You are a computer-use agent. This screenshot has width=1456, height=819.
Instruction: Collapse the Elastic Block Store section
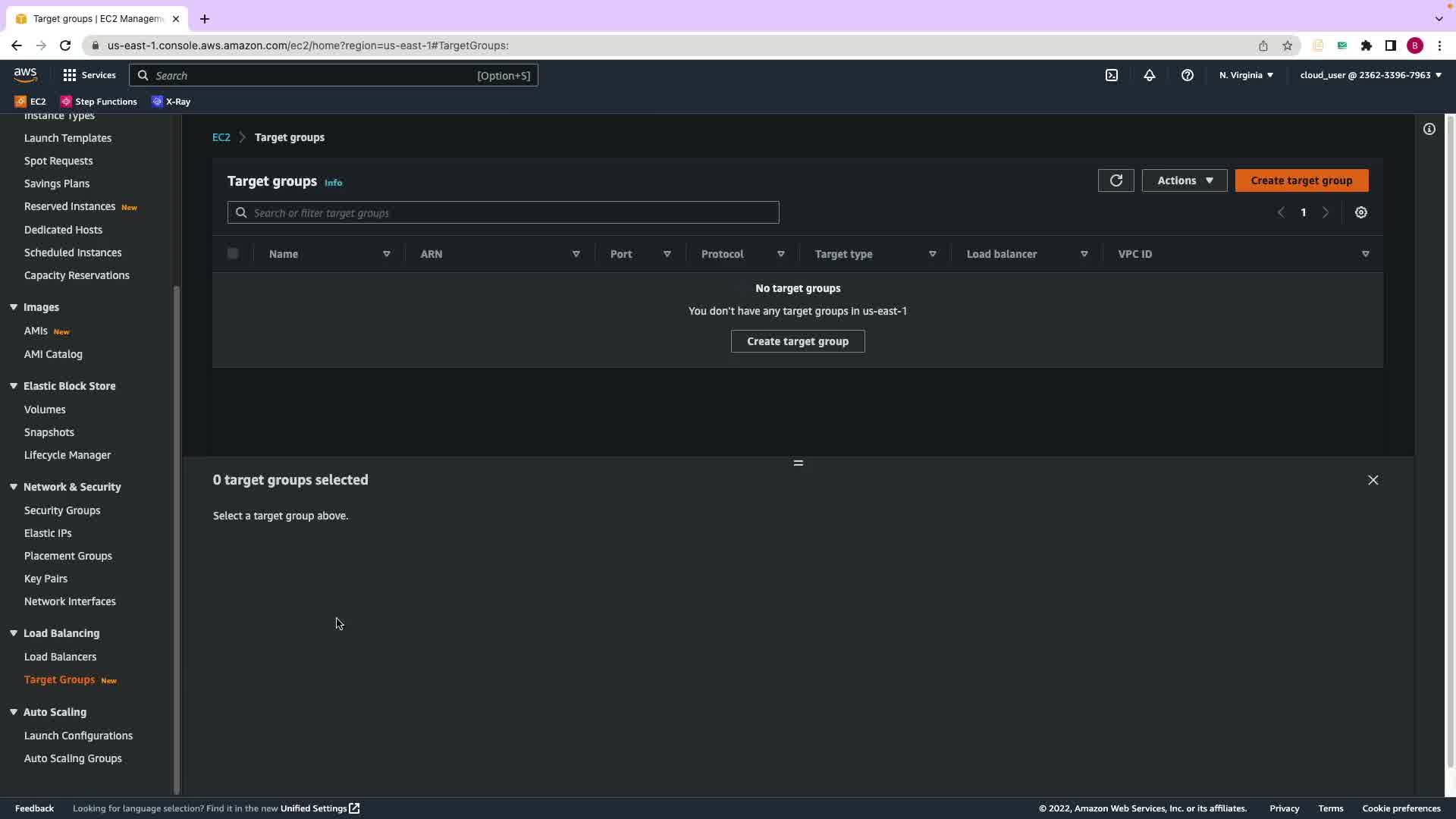pos(14,386)
